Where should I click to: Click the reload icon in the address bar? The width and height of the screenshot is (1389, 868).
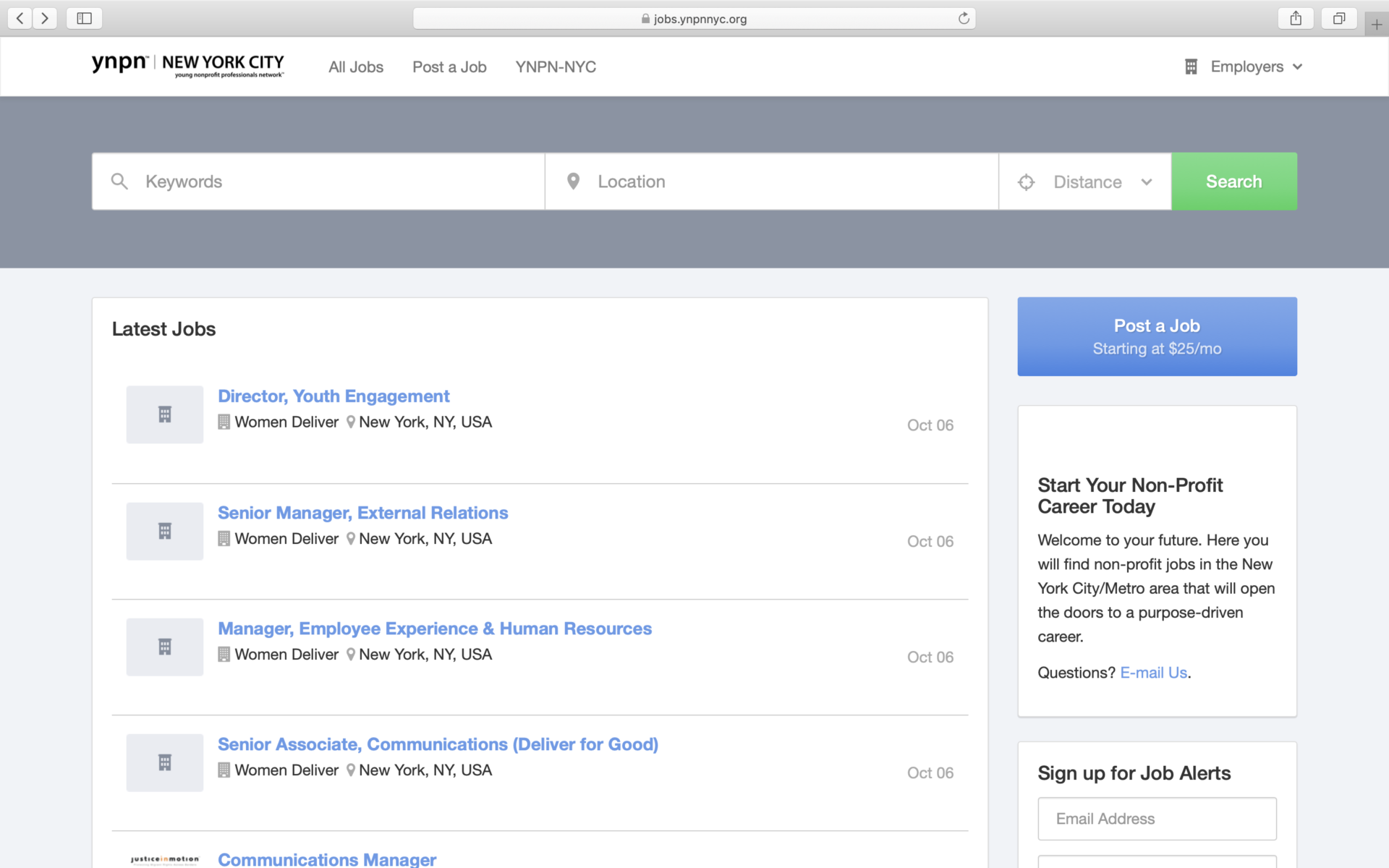963,18
